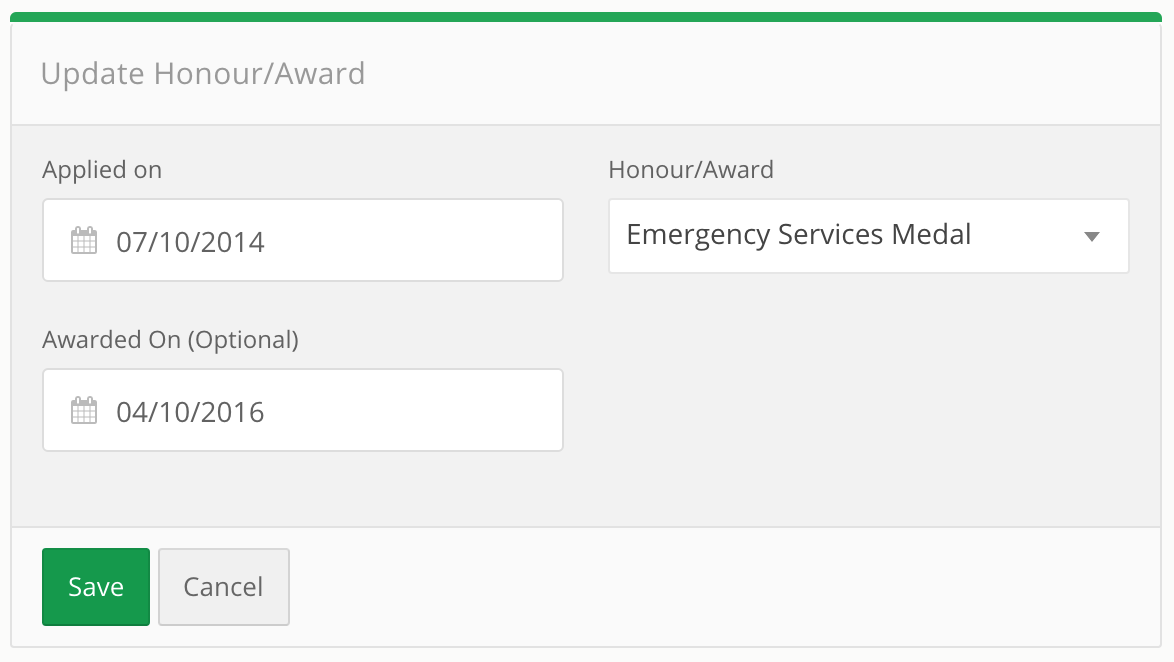Click the Applied on label
This screenshot has height=662, width=1174.
coord(102,170)
